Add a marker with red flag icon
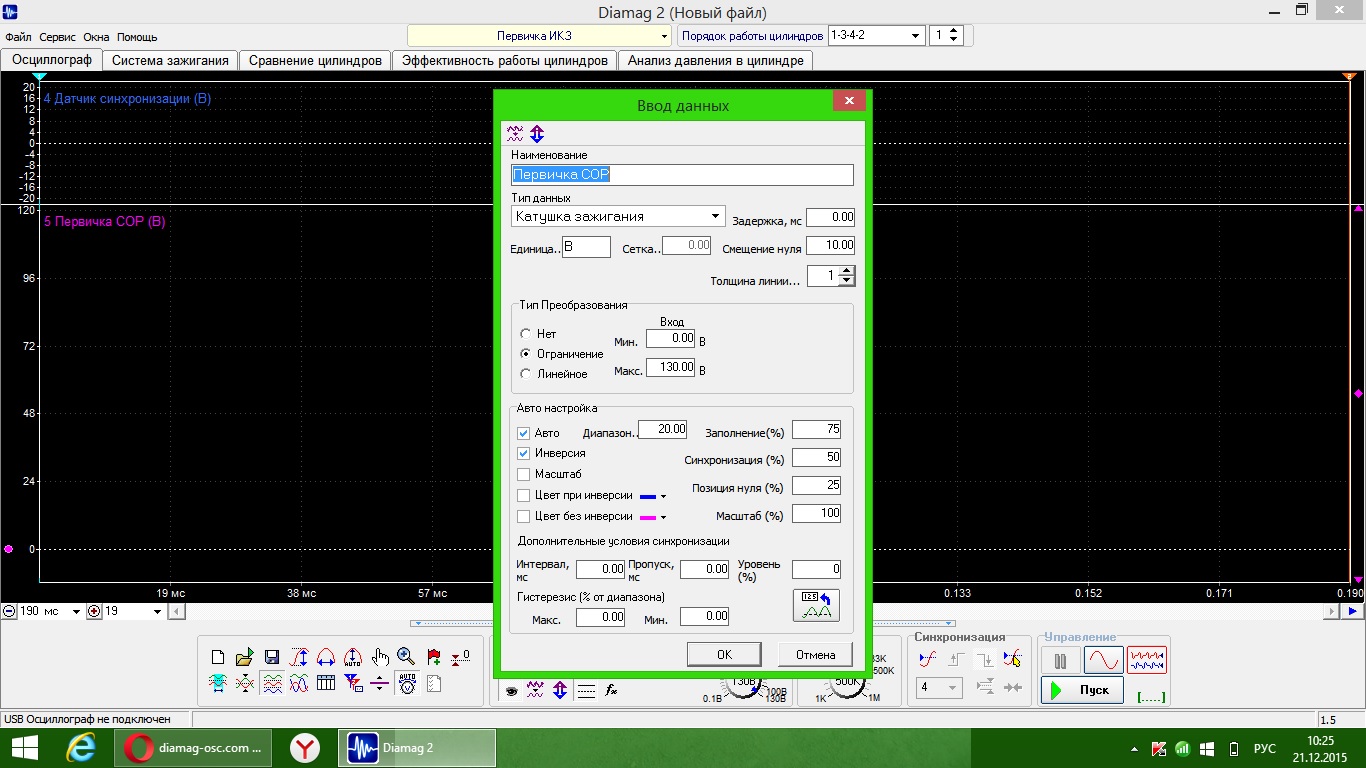The image size is (1366, 768). pos(434,657)
